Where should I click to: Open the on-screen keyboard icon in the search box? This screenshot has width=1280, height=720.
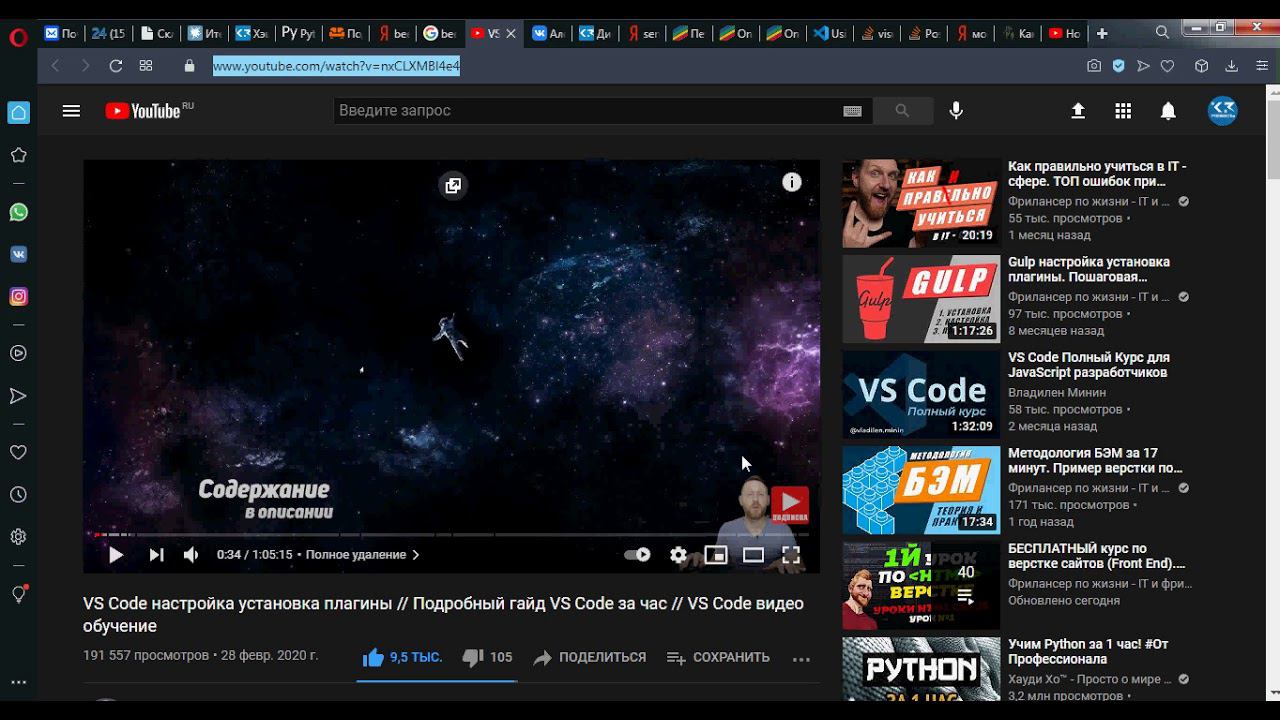852,111
